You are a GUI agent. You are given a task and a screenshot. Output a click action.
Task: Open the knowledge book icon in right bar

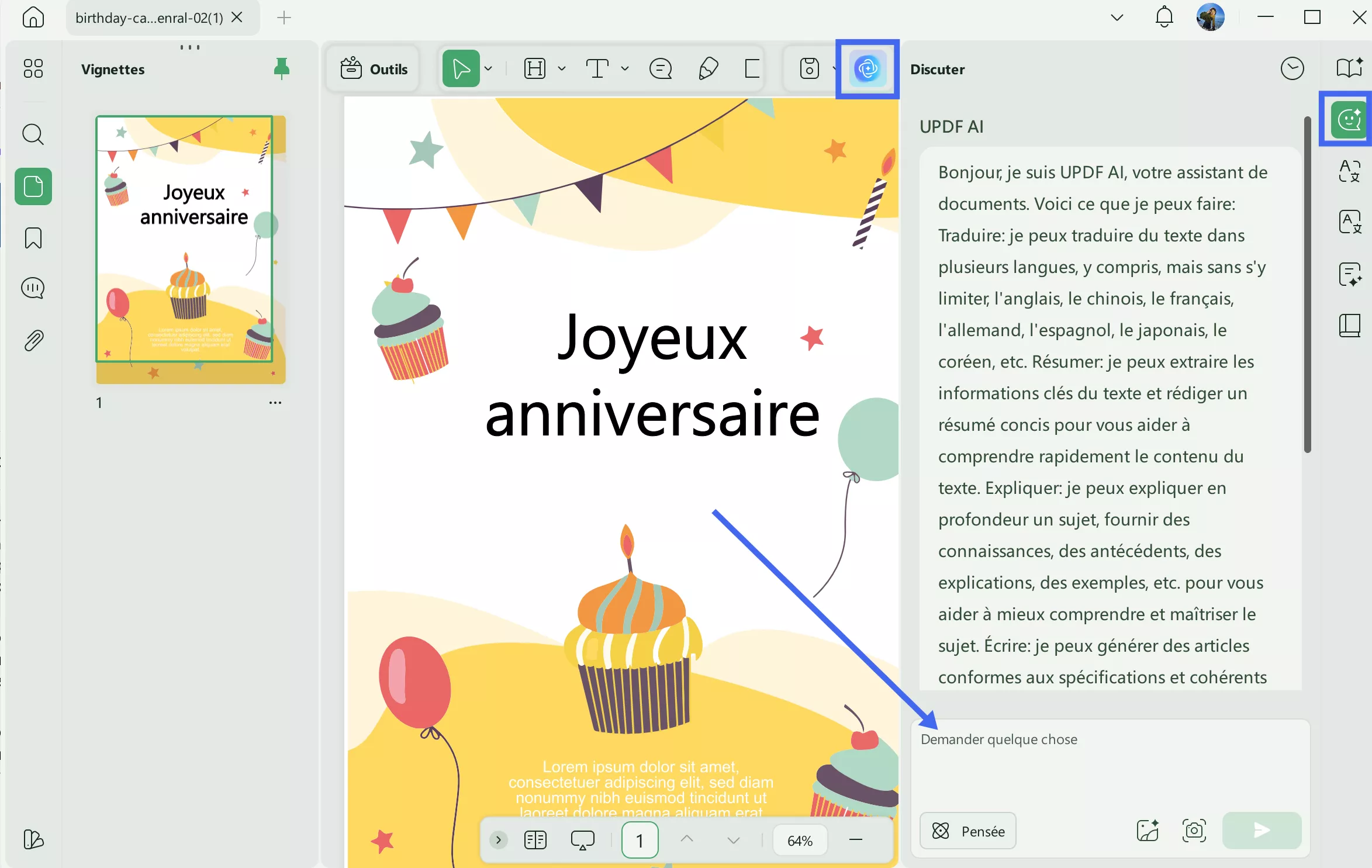[1349, 325]
